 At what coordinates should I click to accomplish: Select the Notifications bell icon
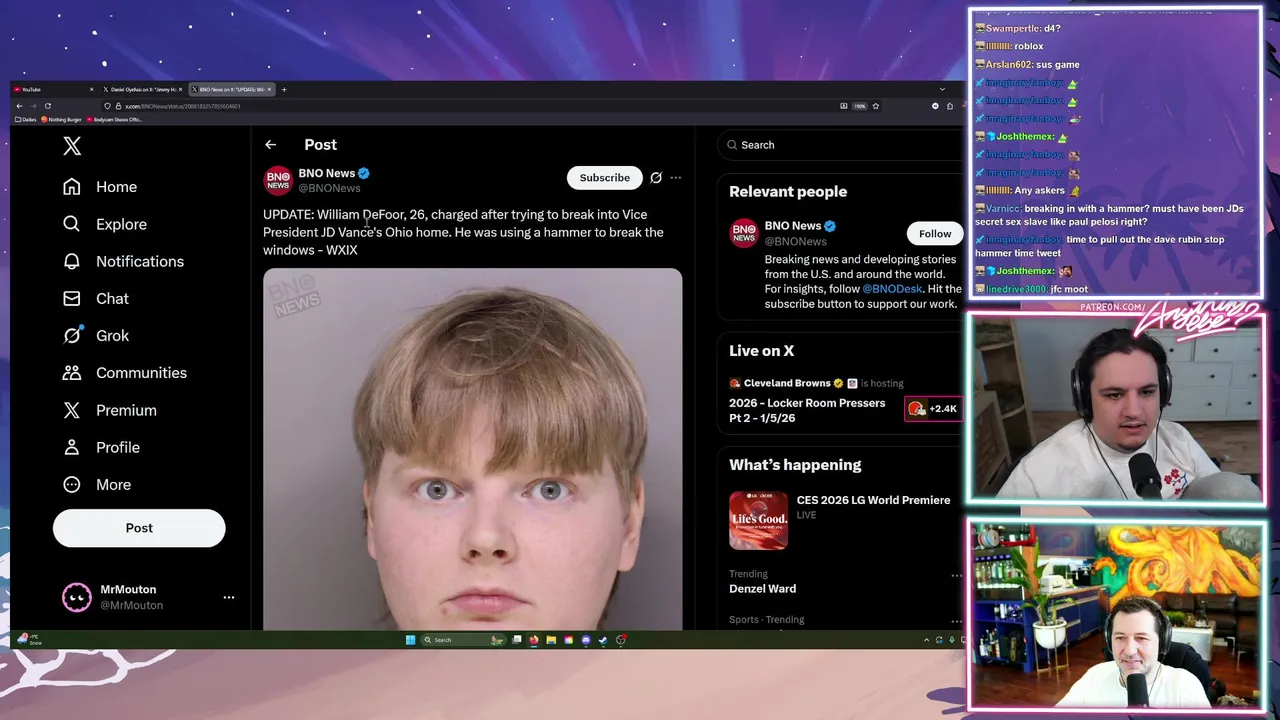coord(72,261)
